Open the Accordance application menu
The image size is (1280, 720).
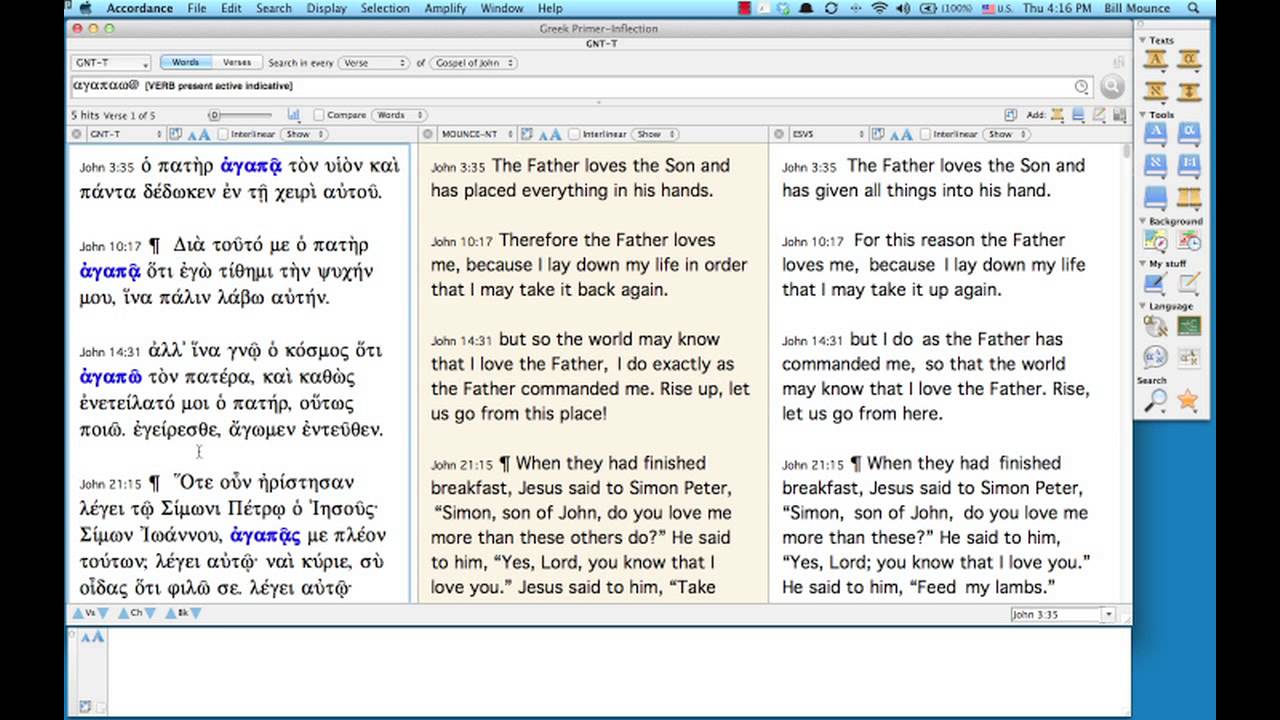click(x=138, y=8)
